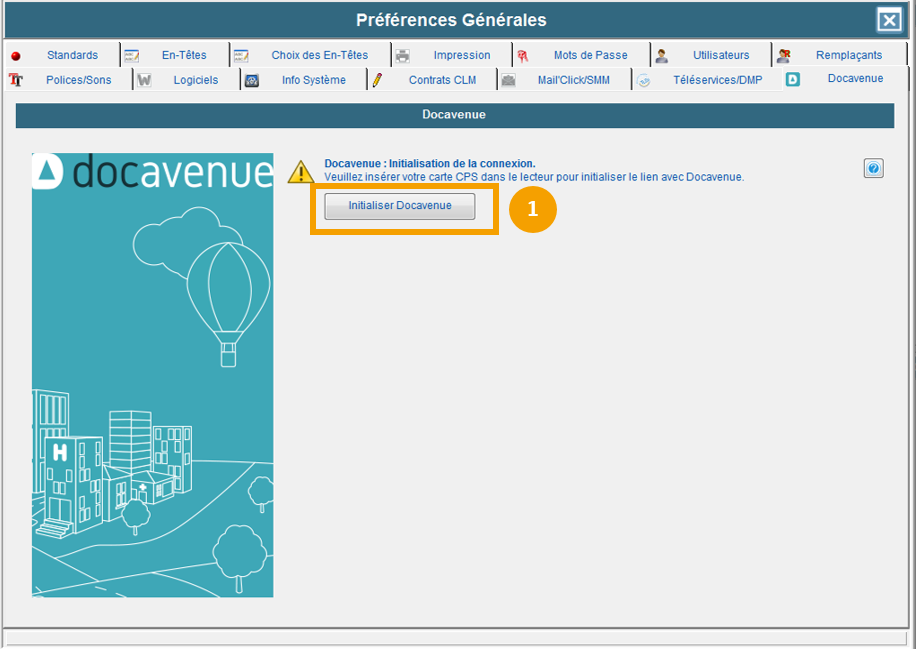Select the Choix des En-Têtes tab
Image resolution: width=916 pixels, height=649 pixels.
click(319, 55)
